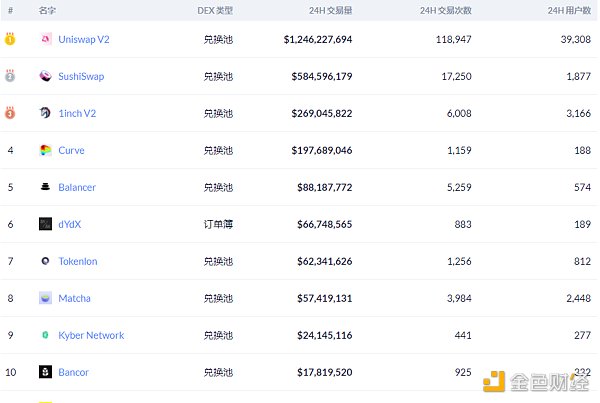The width and height of the screenshot is (600, 403).
Task: Open the SushiSwap link
Action: coord(81,76)
